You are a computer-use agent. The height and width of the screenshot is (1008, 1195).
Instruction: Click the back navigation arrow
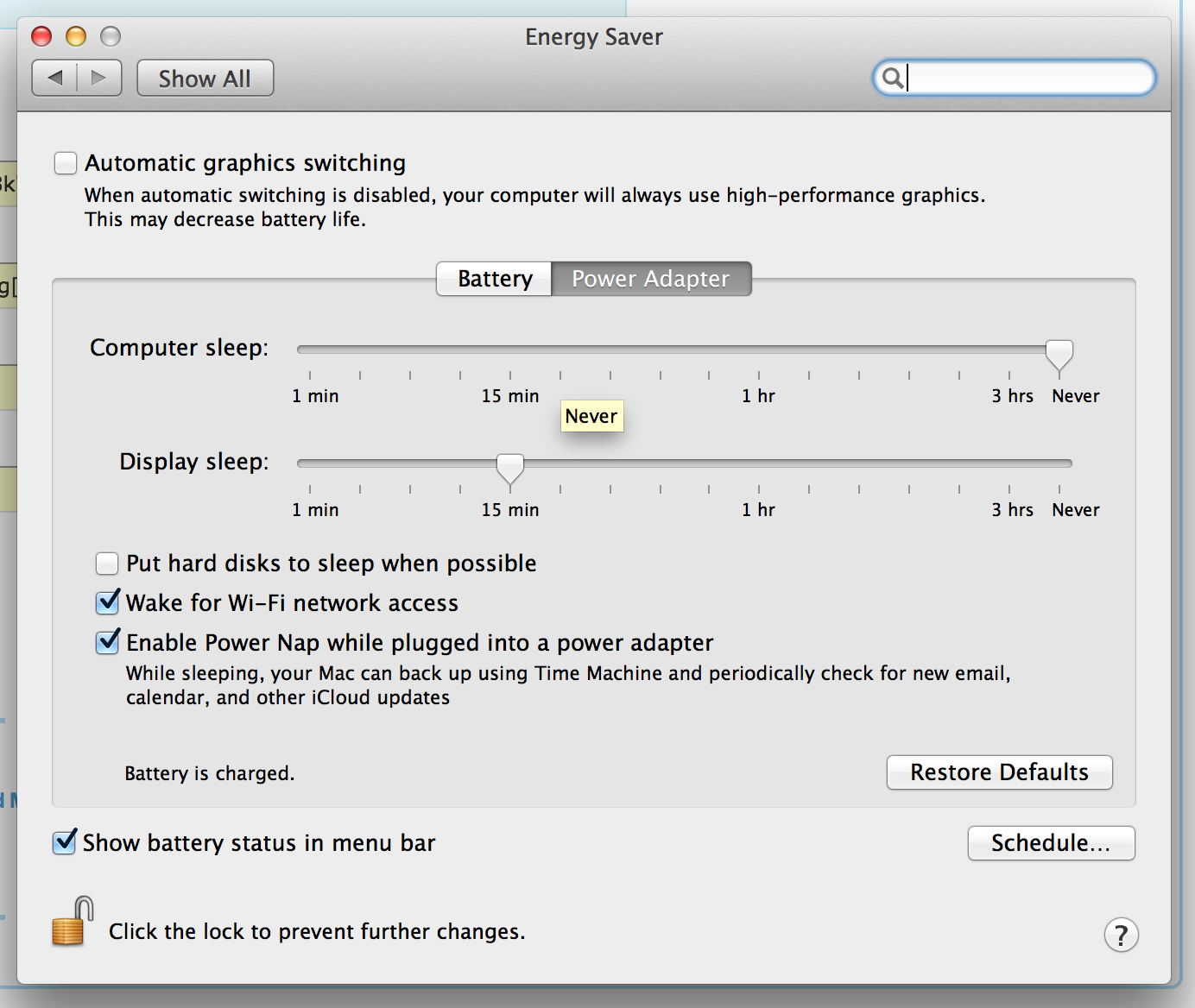coord(55,78)
